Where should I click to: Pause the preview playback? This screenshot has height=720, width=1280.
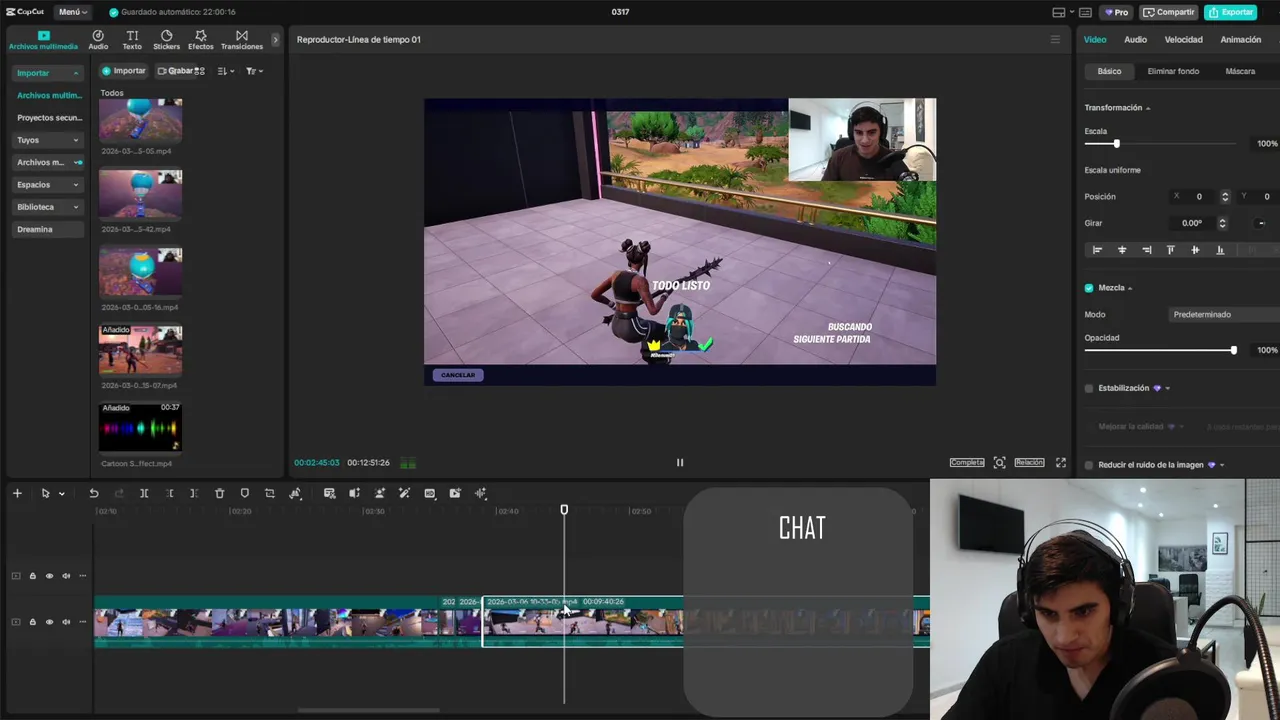(680, 462)
